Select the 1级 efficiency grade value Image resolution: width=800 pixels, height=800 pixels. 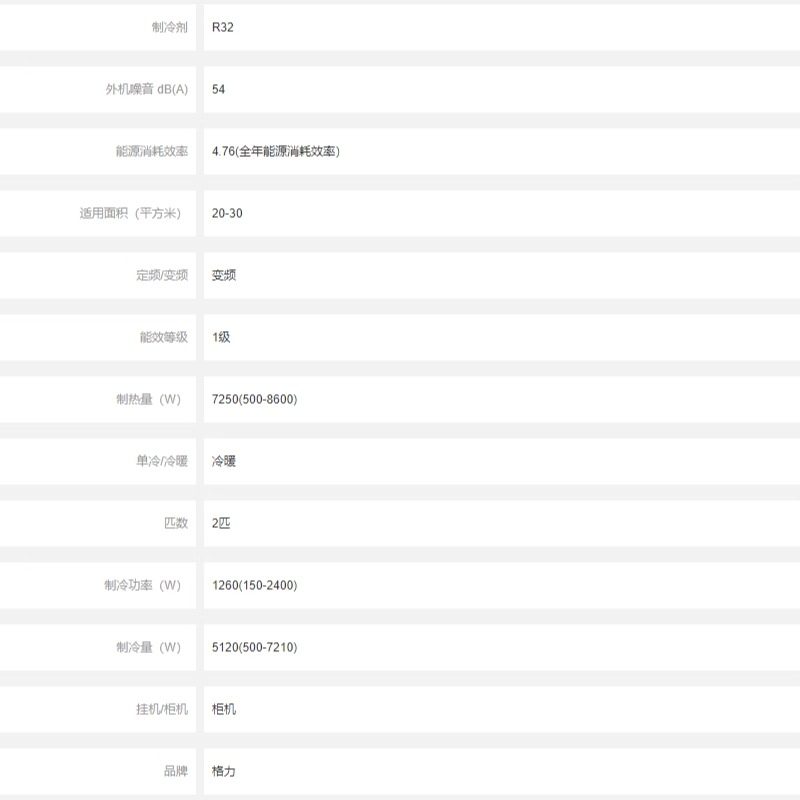(221, 337)
